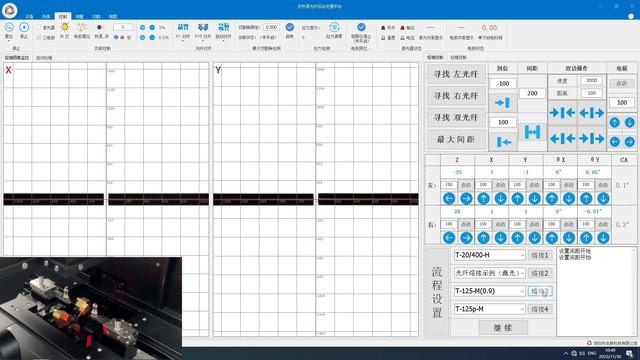The width and height of the screenshot is (640, 360).
Task: Select the radio button below the ribbon number field
Action: (x=116, y=37)
